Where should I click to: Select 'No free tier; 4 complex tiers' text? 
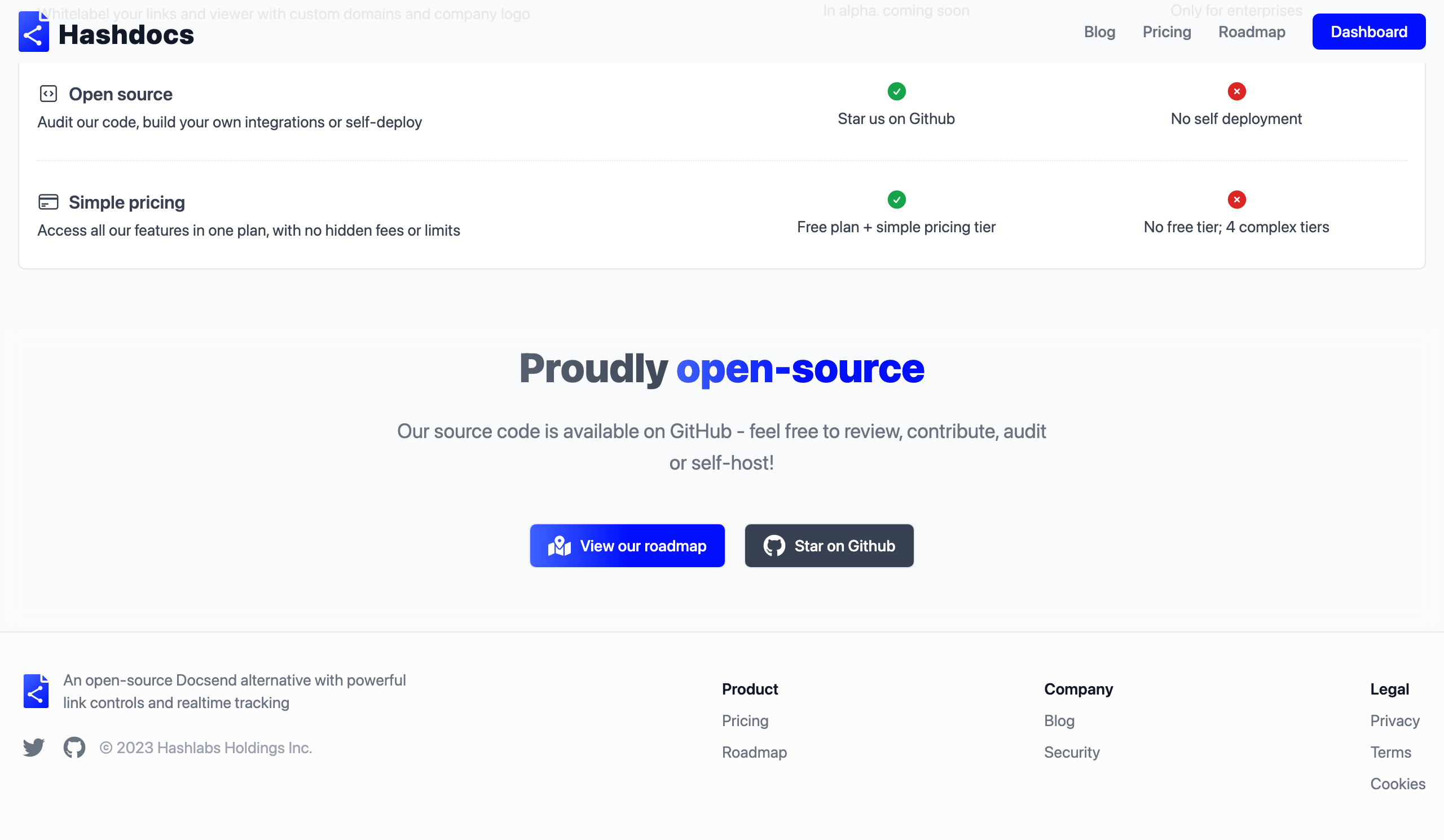(1235, 227)
